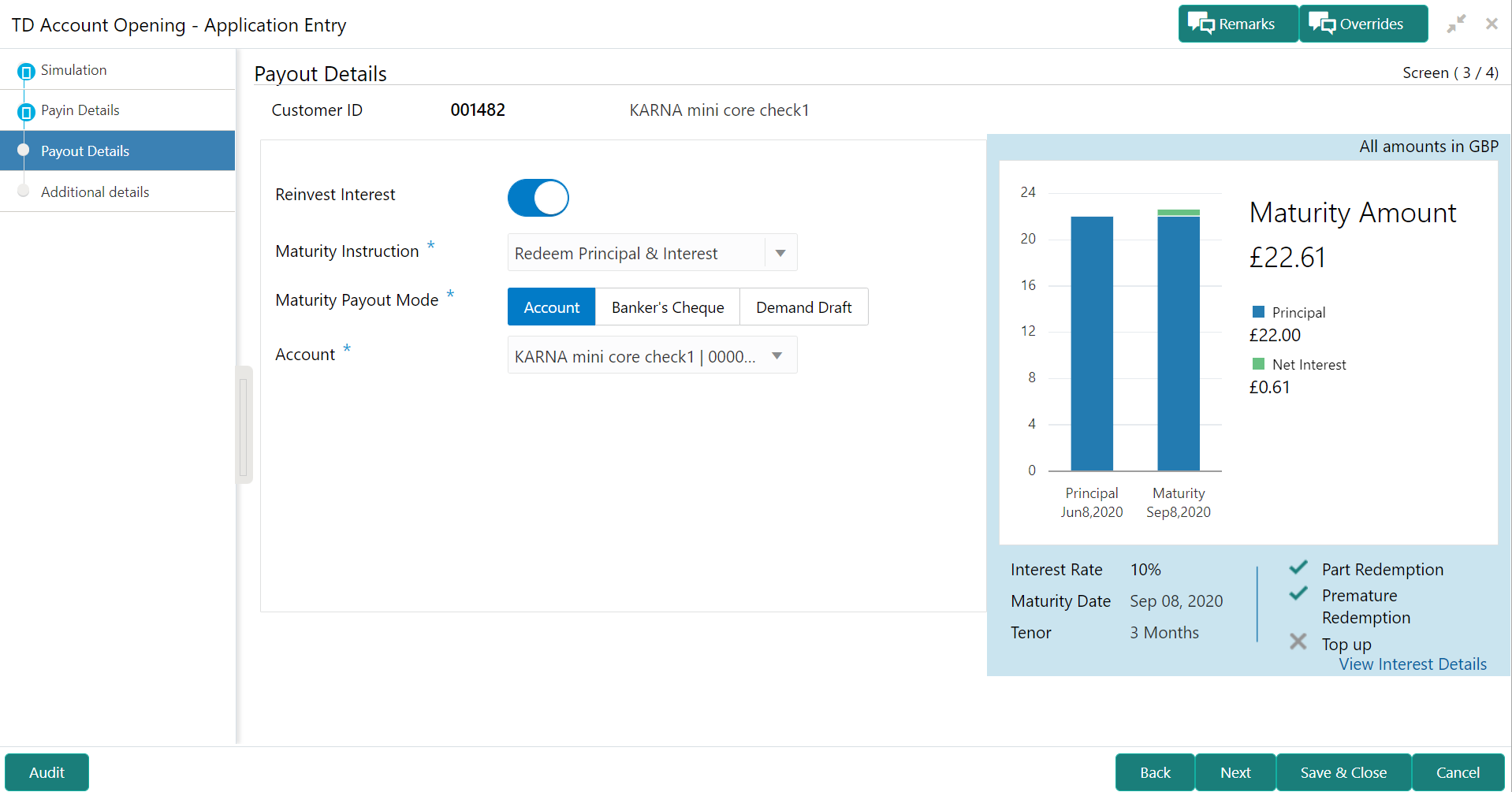Click the Customer ID value 001482
This screenshot has width=1512, height=792.
(x=478, y=110)
